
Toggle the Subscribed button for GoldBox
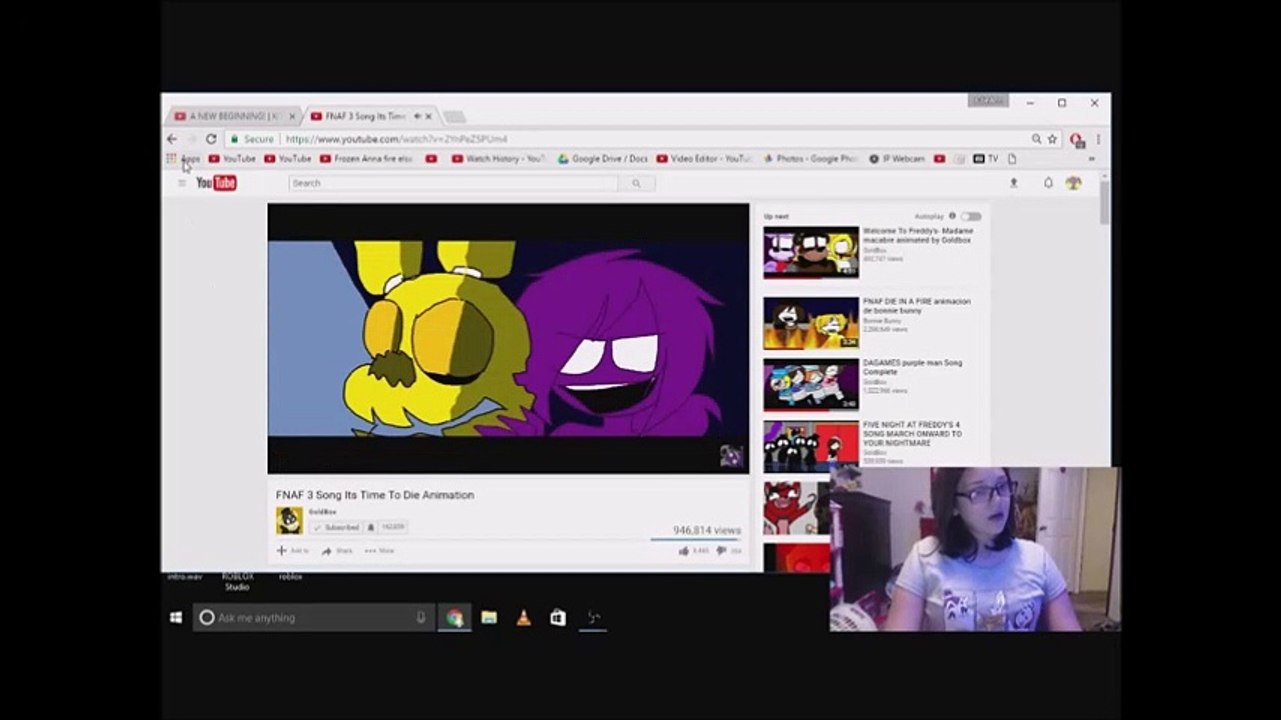point(336,527)
